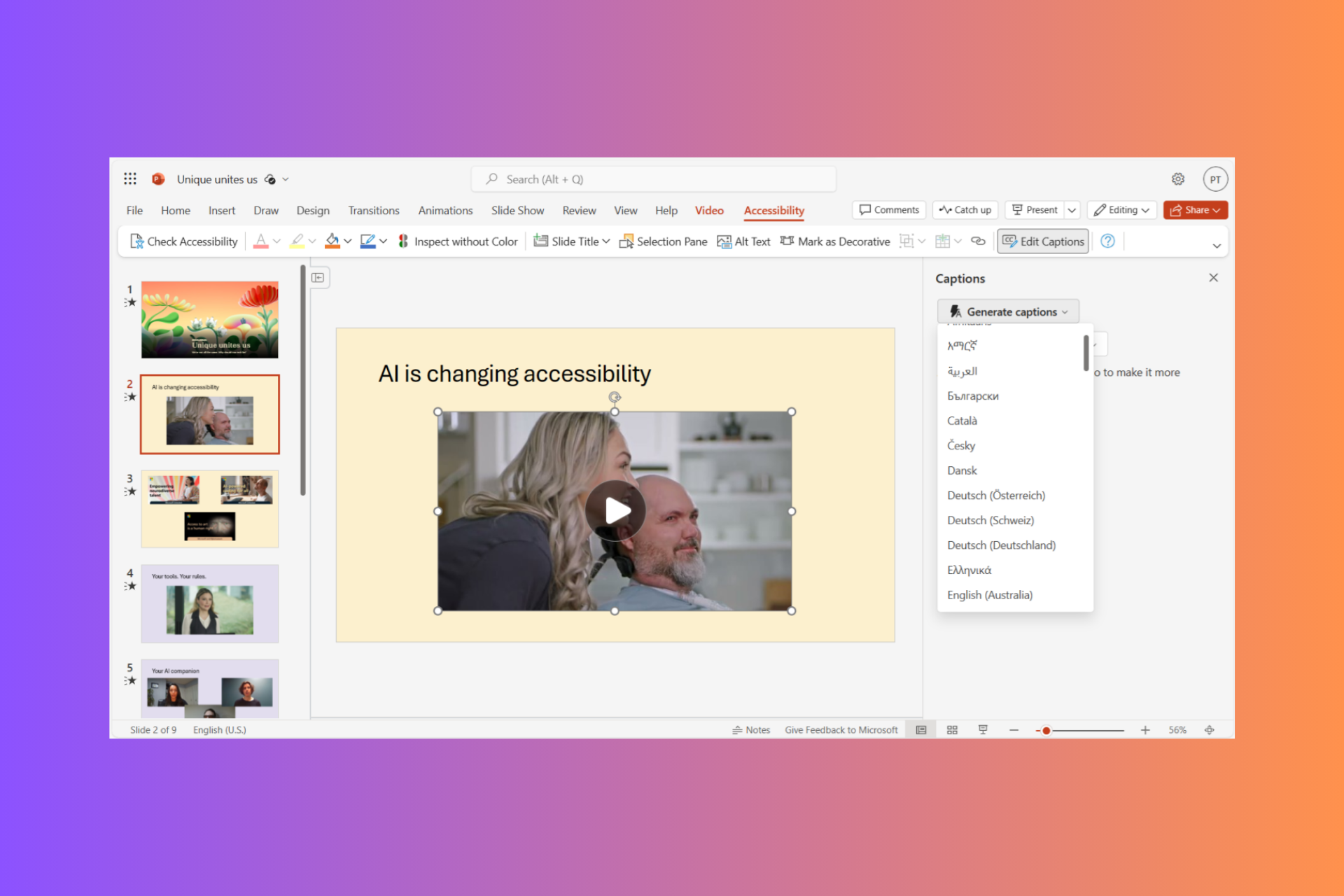Click the cloud save status icon
This screenshot has width=1344, height=896.
pyautogui.click(x=270, y=180)
